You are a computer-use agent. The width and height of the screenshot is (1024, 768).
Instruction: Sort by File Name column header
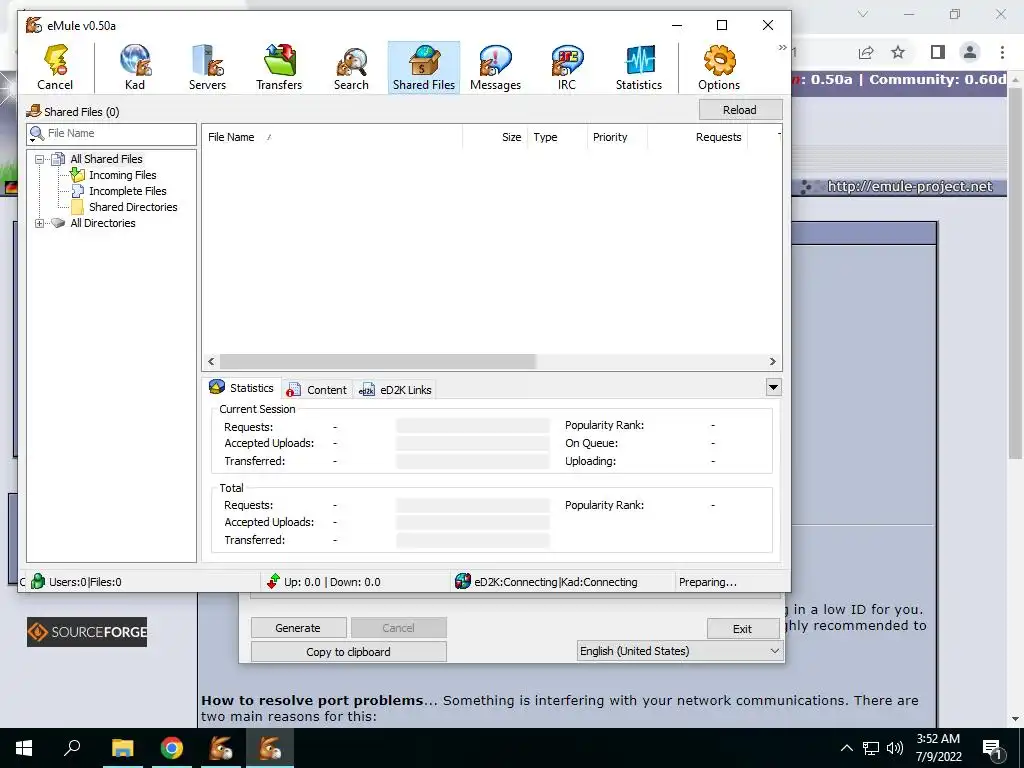[332, 137]
